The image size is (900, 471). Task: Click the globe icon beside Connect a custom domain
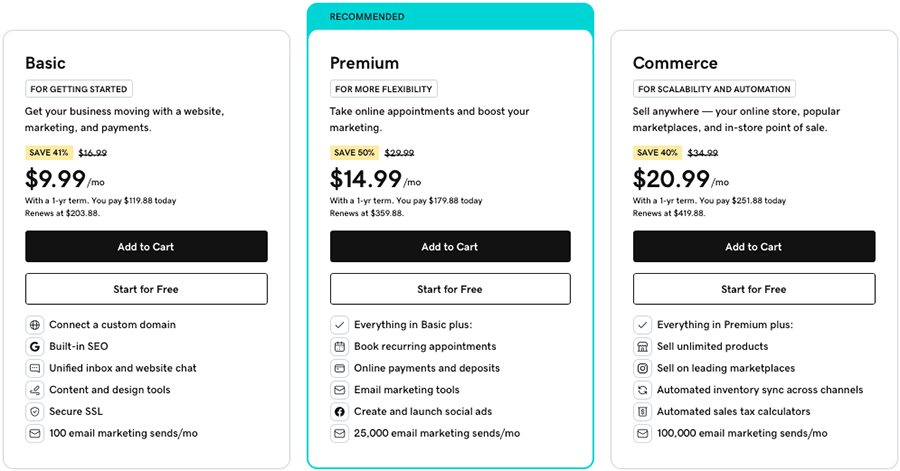pos(34,325)
